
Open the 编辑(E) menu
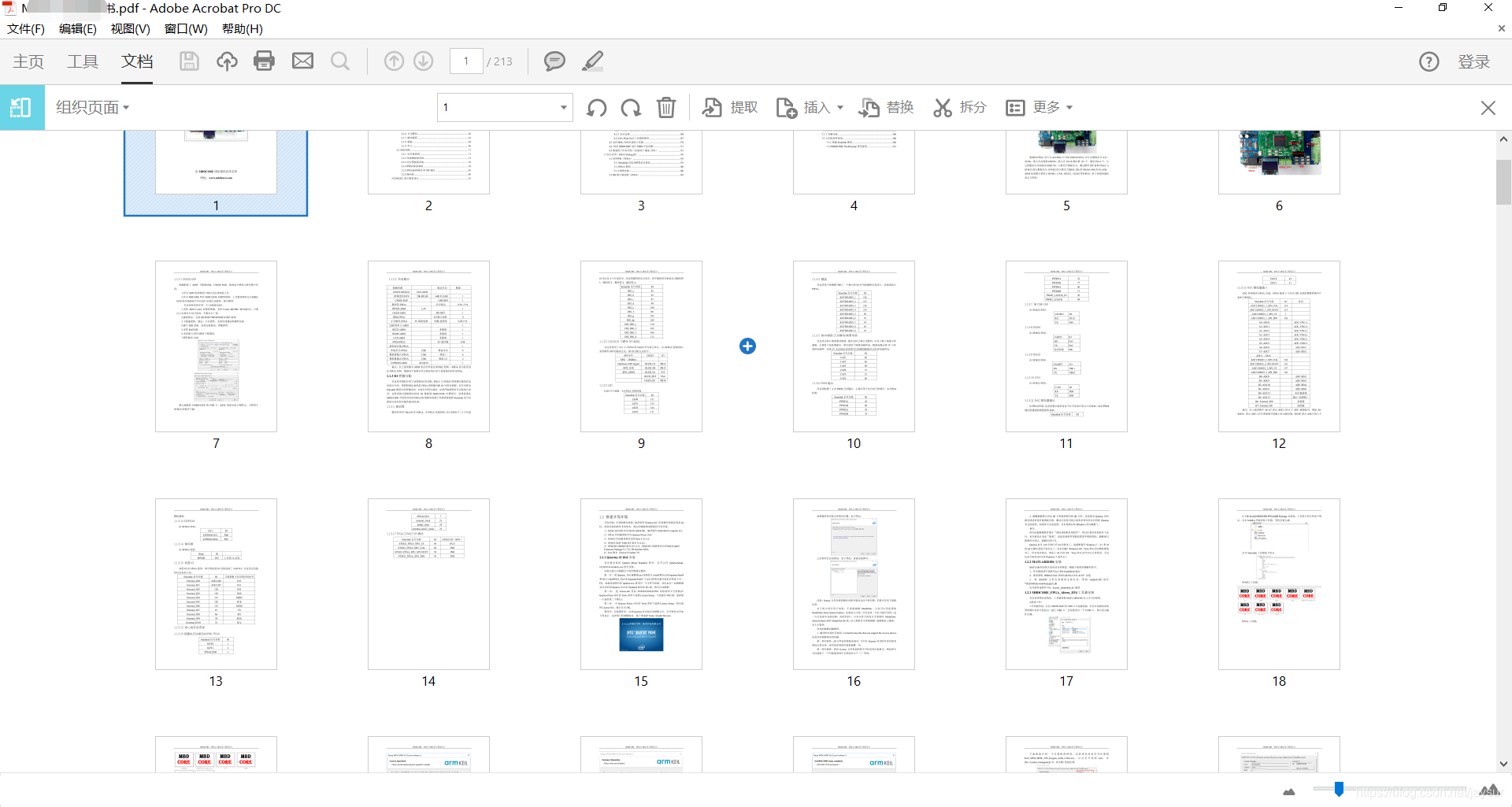pyautogui.click(x=77, y=29)
